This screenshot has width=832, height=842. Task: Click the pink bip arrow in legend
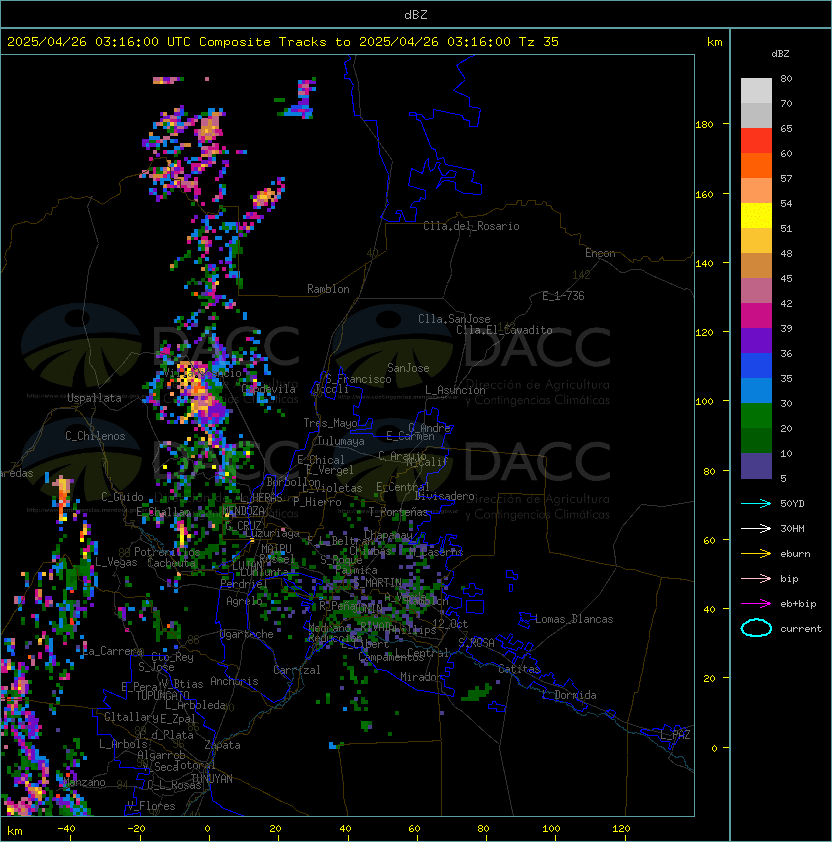click(756, 578)
